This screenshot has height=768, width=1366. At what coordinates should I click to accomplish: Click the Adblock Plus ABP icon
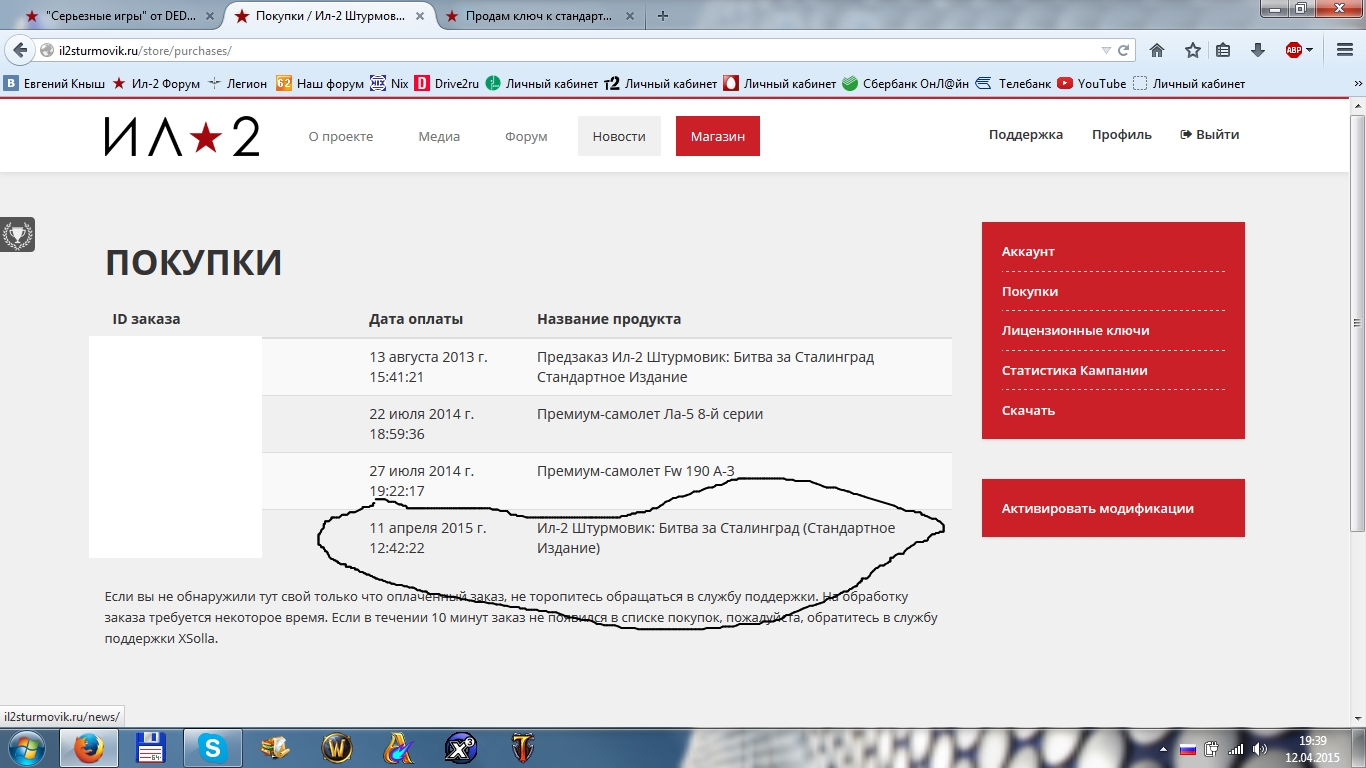pyautogui.click(x=1293, y=50)
